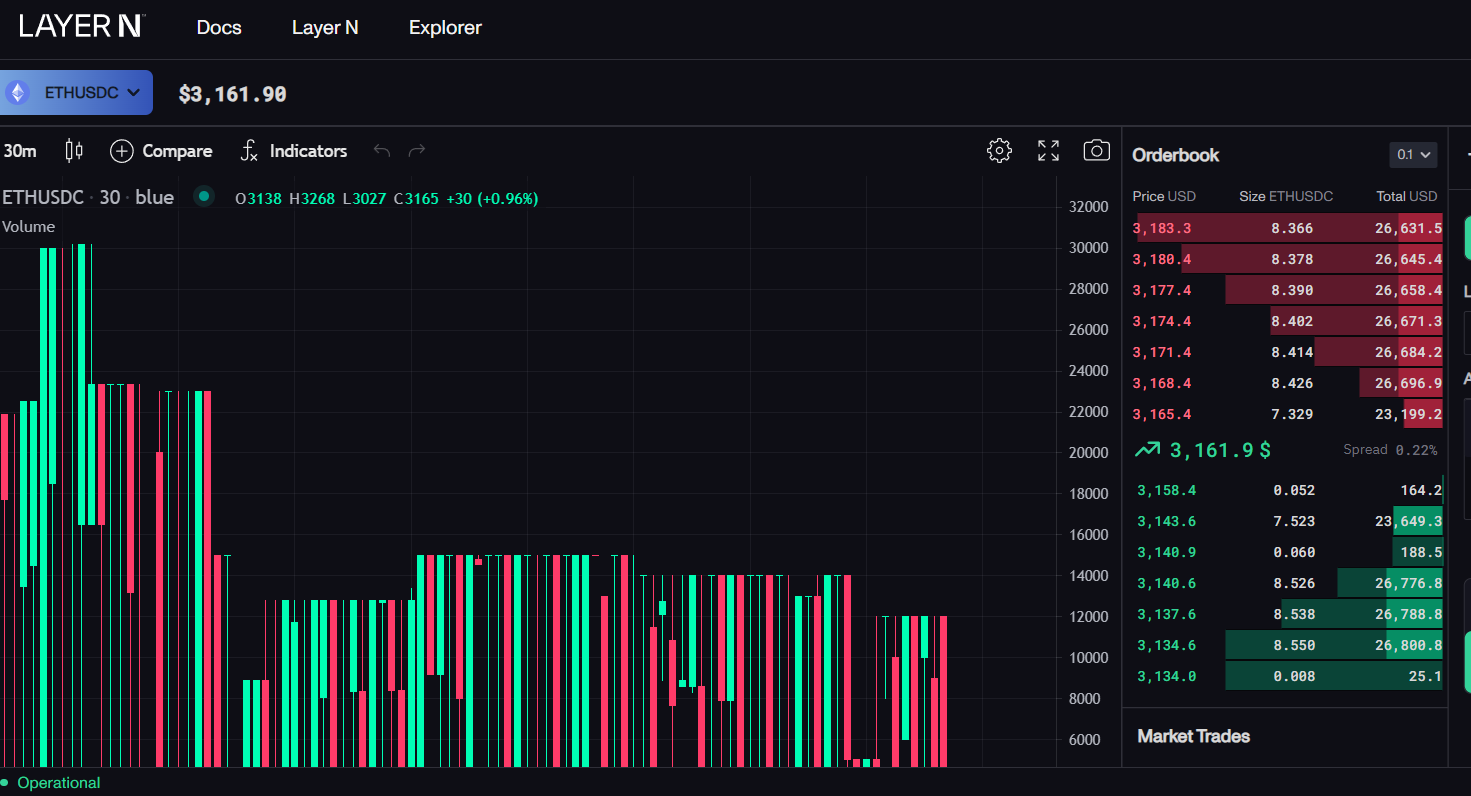Take a chart snapshot with camera icon
1471x796 pixels.
(x=1097, y=151)
